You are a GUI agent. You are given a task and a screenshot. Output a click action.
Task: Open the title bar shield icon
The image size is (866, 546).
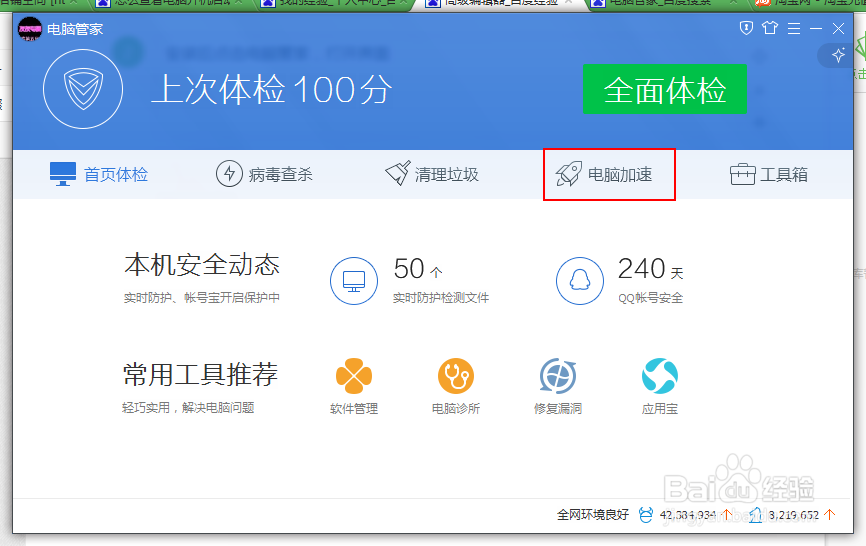click(x=746, y=28)
